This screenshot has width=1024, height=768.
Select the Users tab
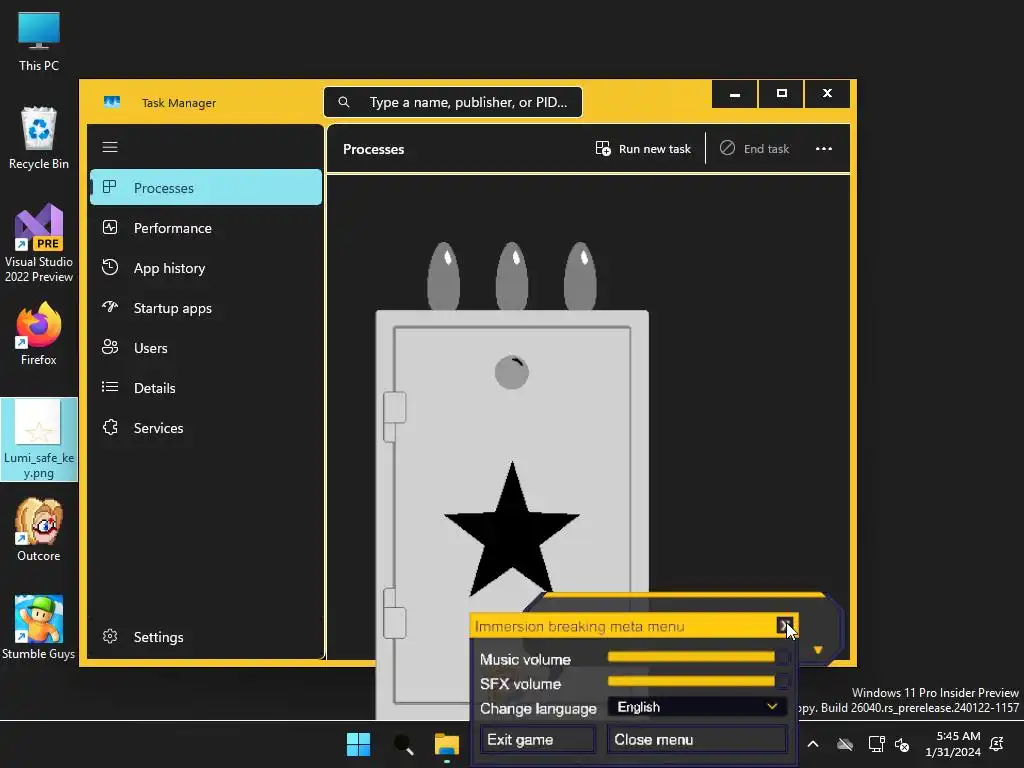click(x=206, y=347)
